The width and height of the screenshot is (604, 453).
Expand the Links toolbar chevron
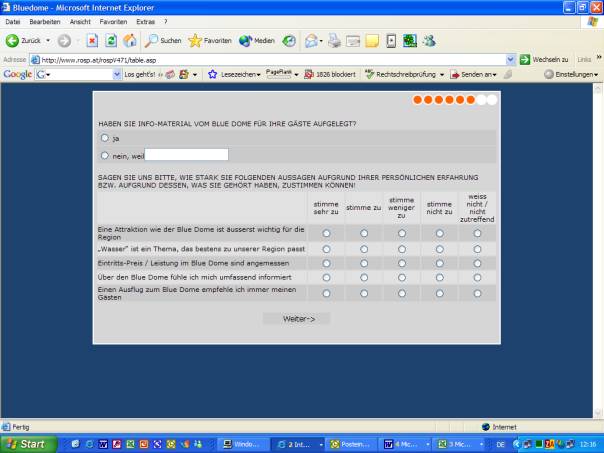pos(599,57)
